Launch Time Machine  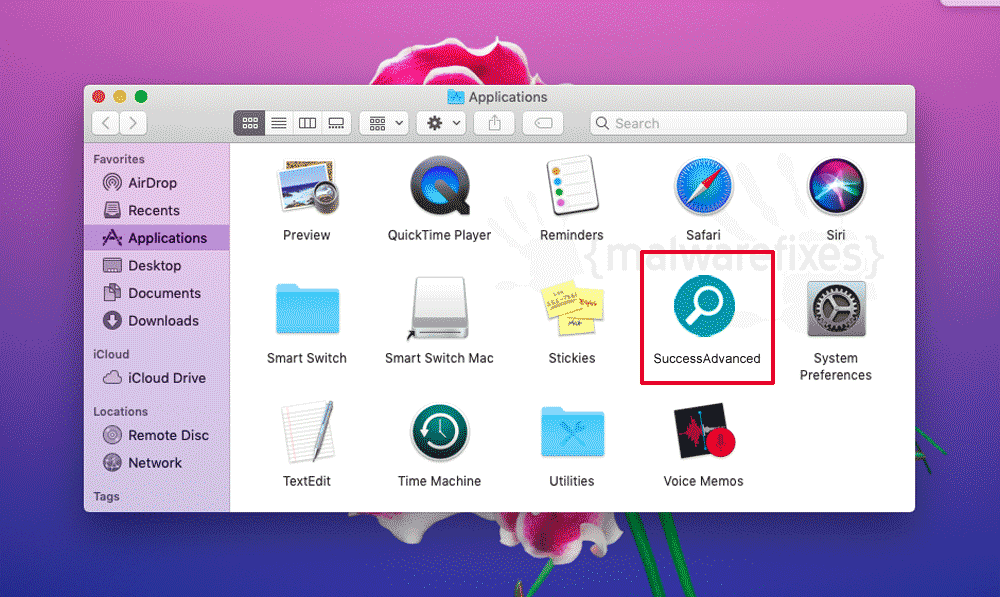click(x=439, y=432)
